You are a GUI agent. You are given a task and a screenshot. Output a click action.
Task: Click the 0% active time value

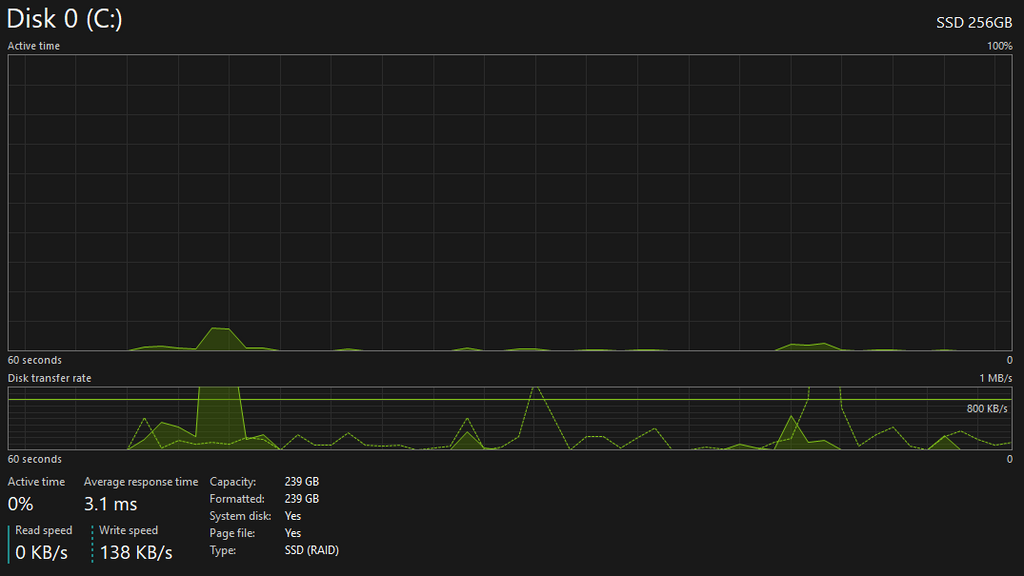tap(20, 504)
